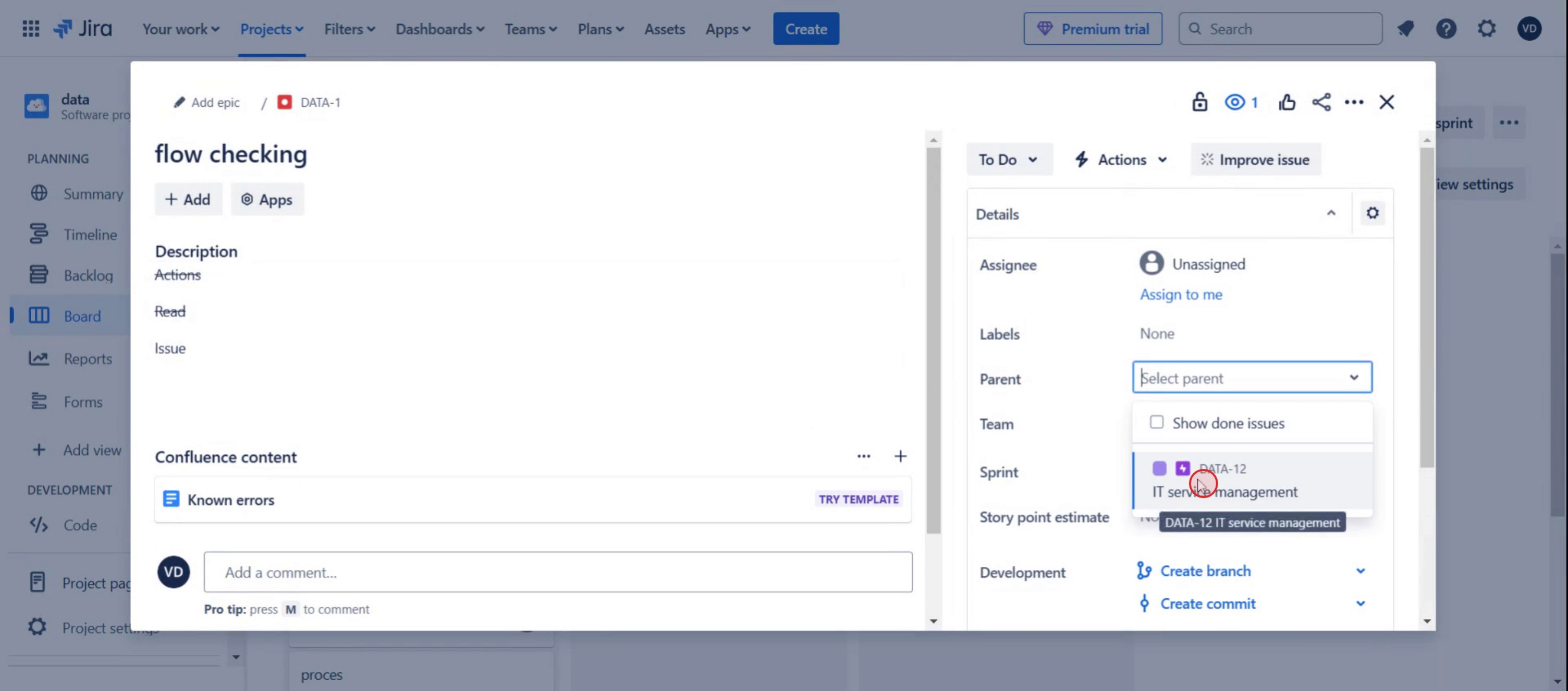The width and height of the screenshot is (1568, 691).
Task: Open the To Do status dropdown
Action: click(1008, 160)
